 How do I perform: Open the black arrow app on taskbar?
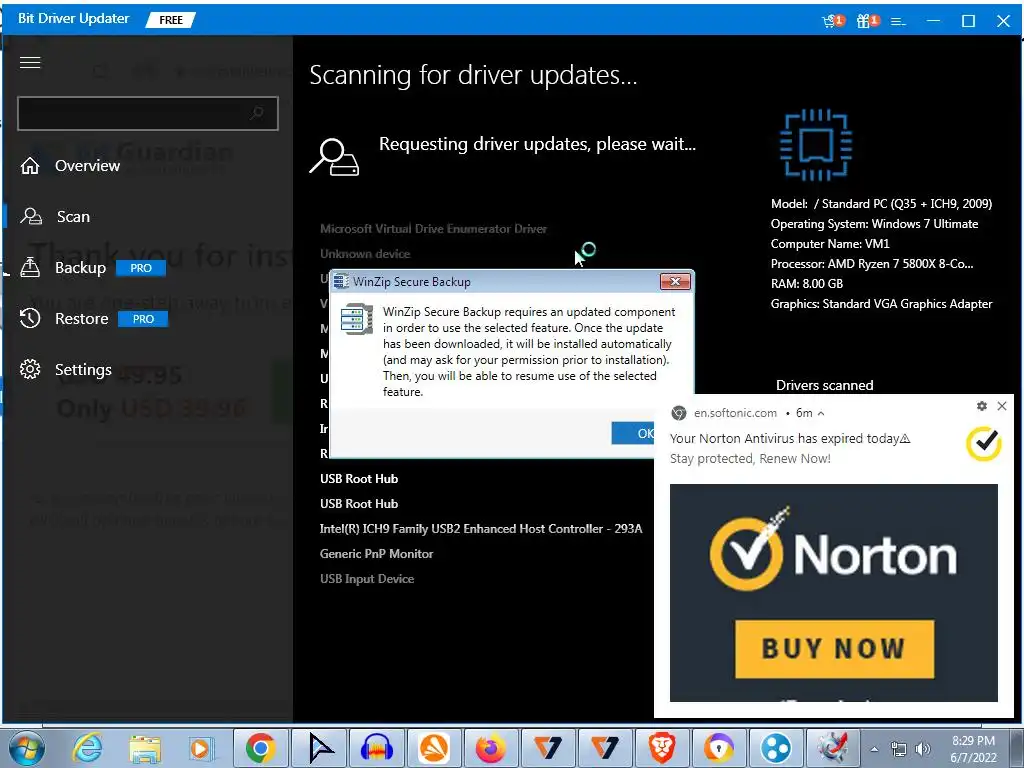coord(320,748)
